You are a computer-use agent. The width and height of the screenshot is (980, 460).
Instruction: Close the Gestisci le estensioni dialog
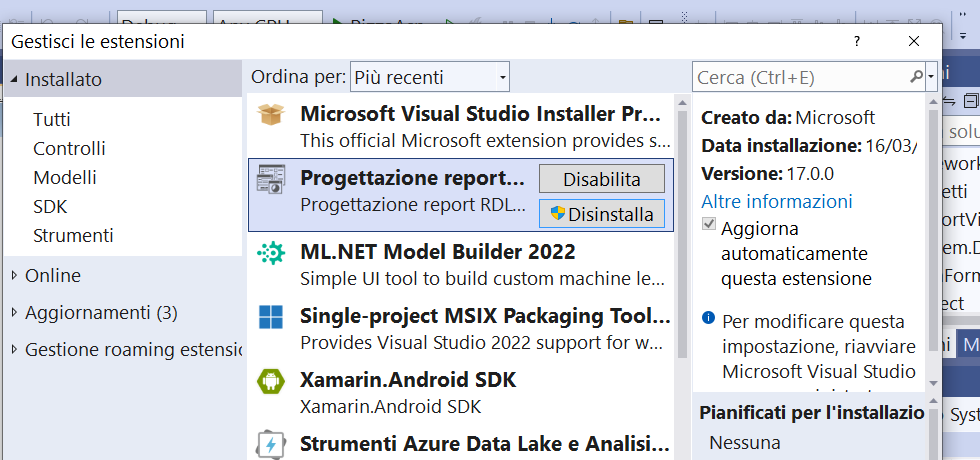[914, 41]
